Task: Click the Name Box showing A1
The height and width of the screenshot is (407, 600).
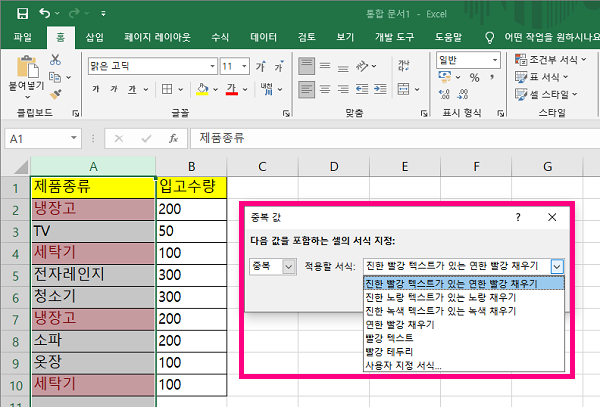Action: (43, 138)
